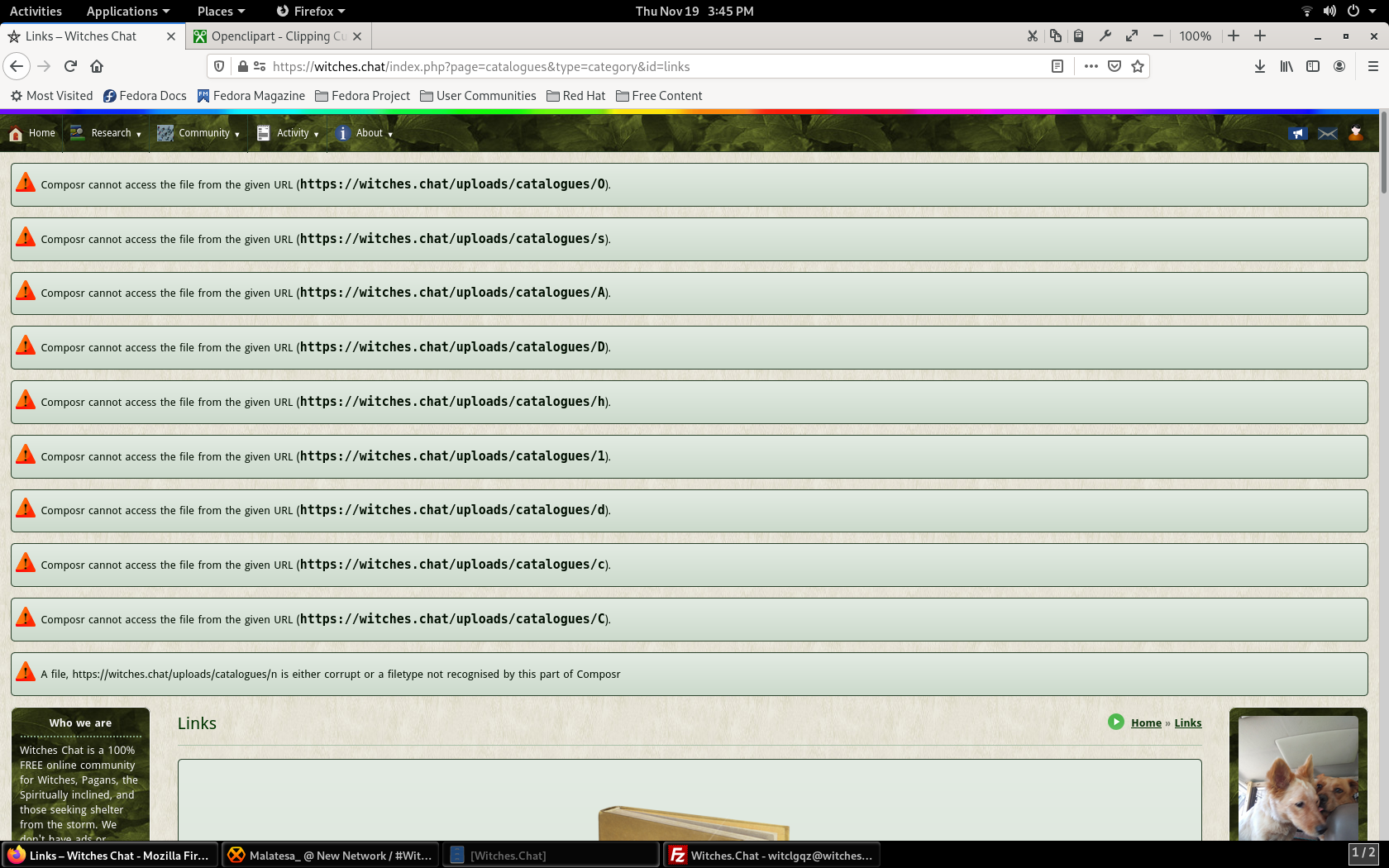1389x868 pixels.
Task: Click the Links breadcrumb link
Action: point(1188,722)
